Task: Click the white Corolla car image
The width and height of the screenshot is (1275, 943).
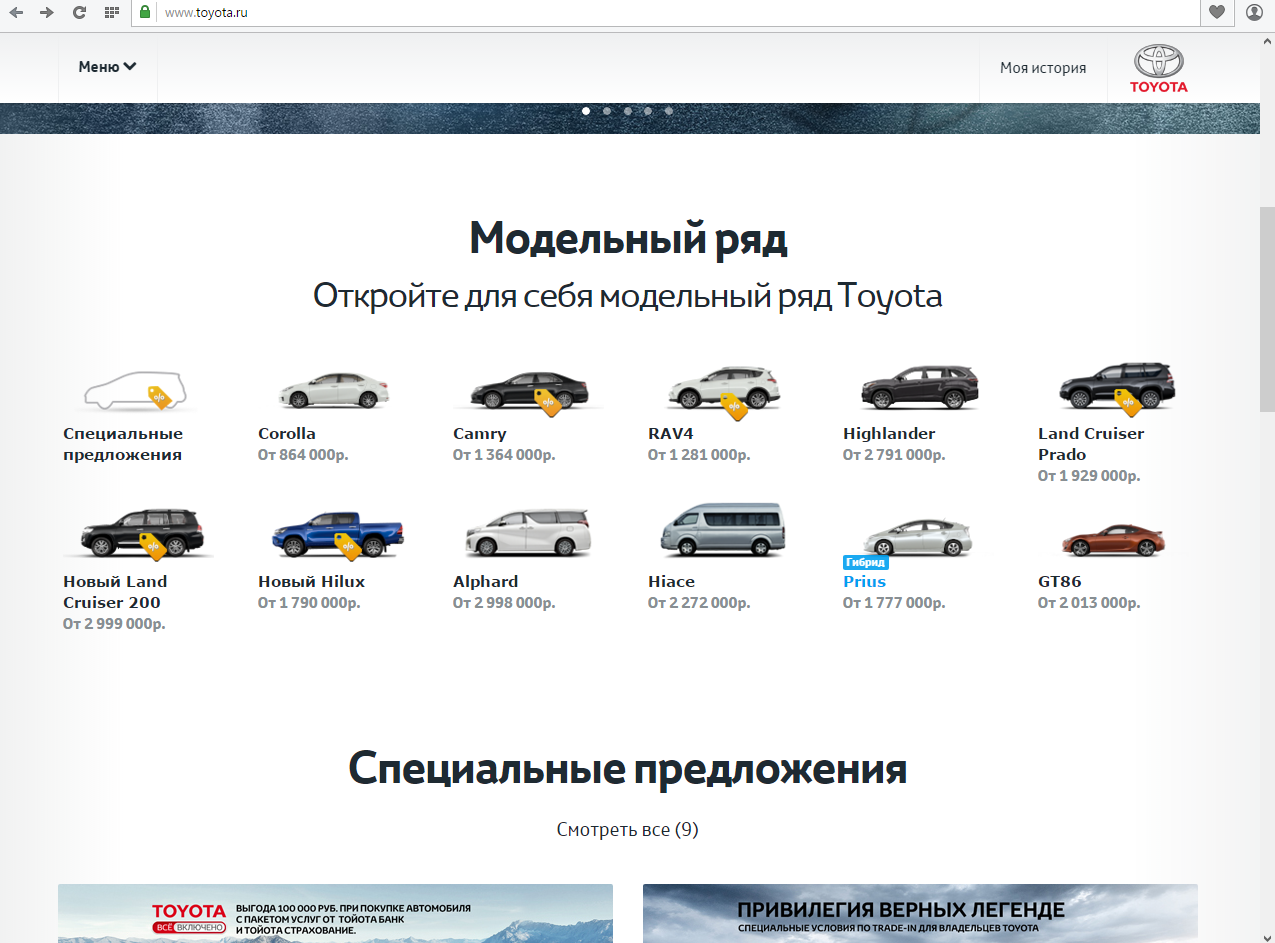Action: click(333, 389)
